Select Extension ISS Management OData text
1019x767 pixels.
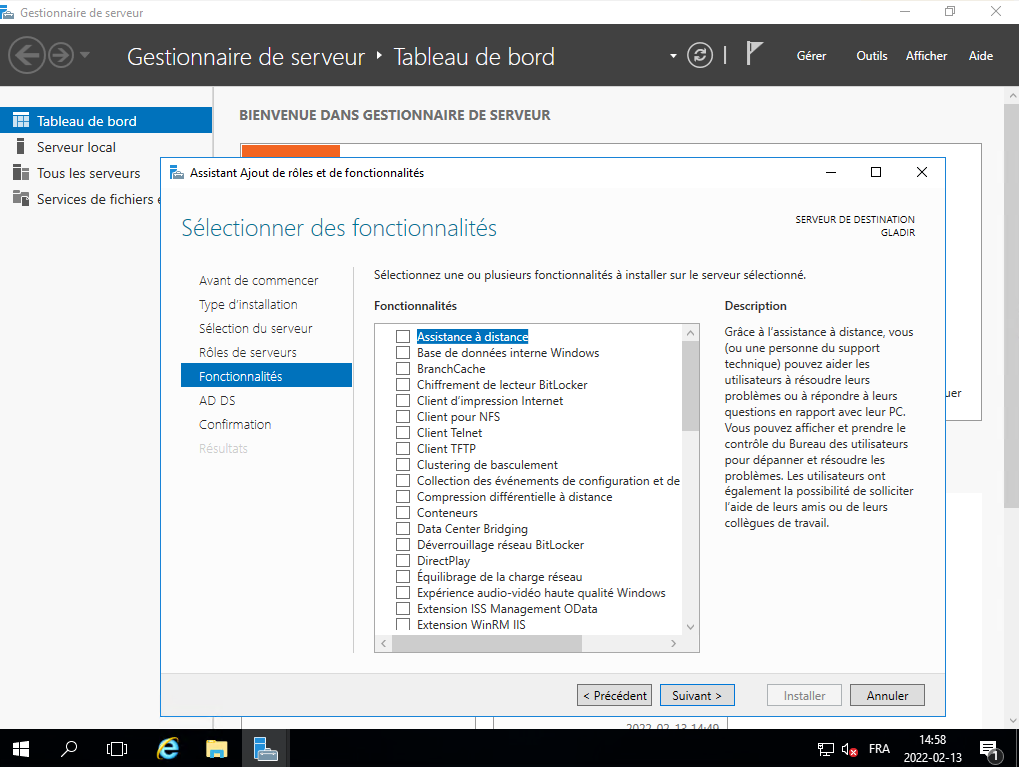point(507,609)
